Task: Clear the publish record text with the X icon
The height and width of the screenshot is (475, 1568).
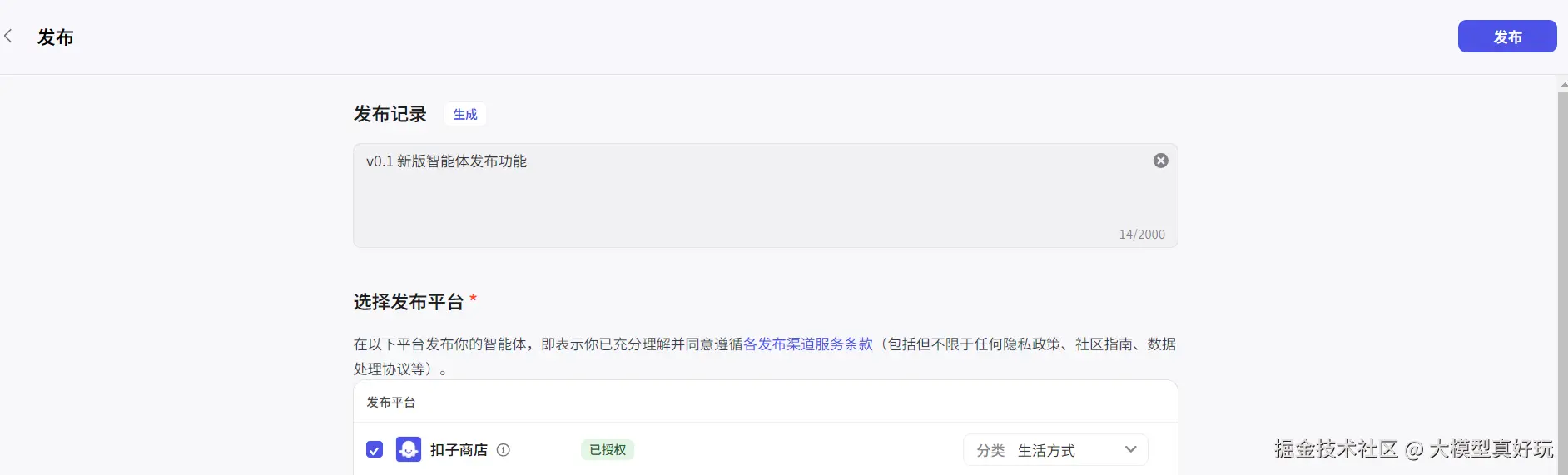Action: (x=1160, y=161)
